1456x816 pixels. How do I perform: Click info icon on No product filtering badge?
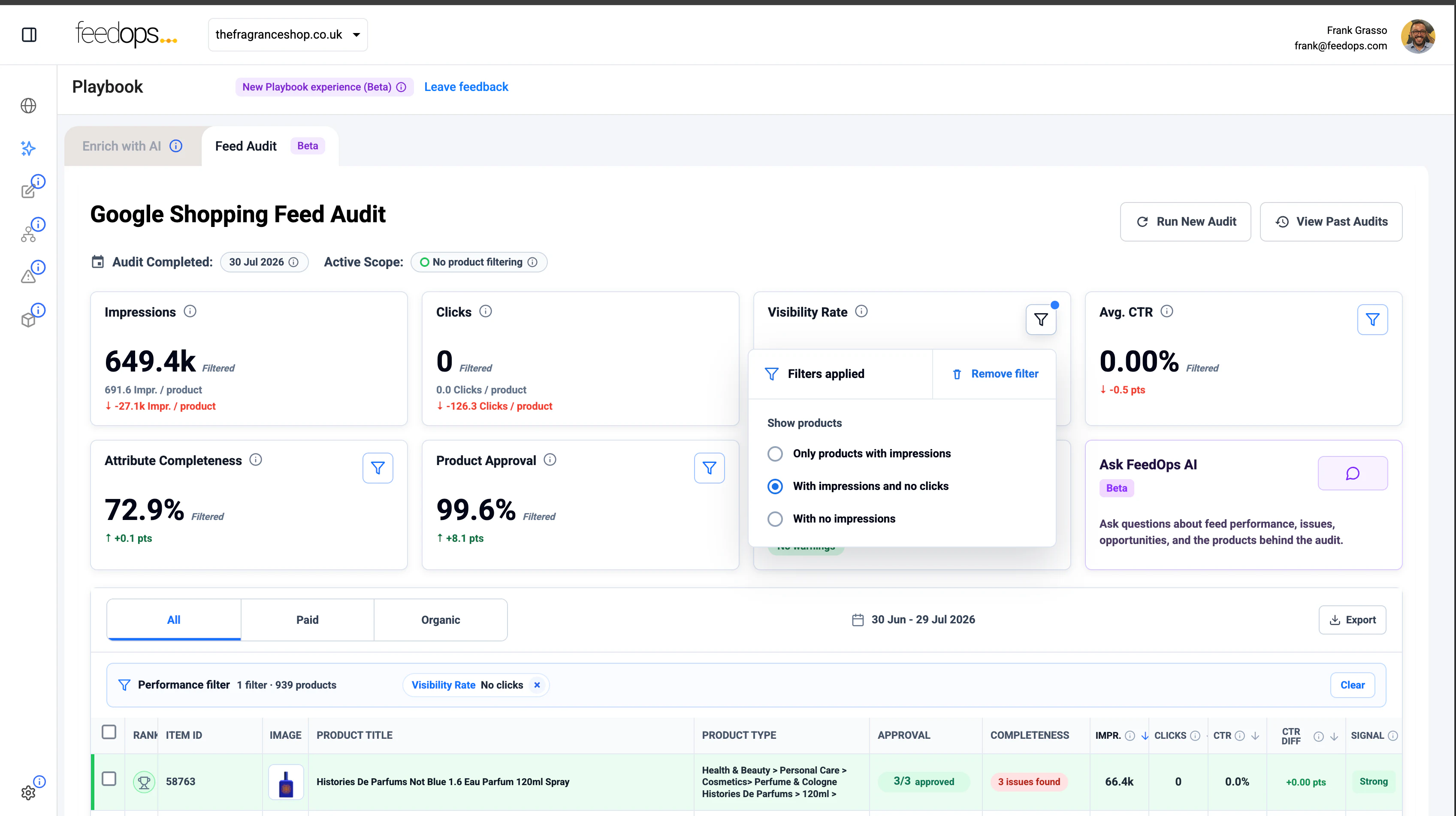tap(532, 262)
